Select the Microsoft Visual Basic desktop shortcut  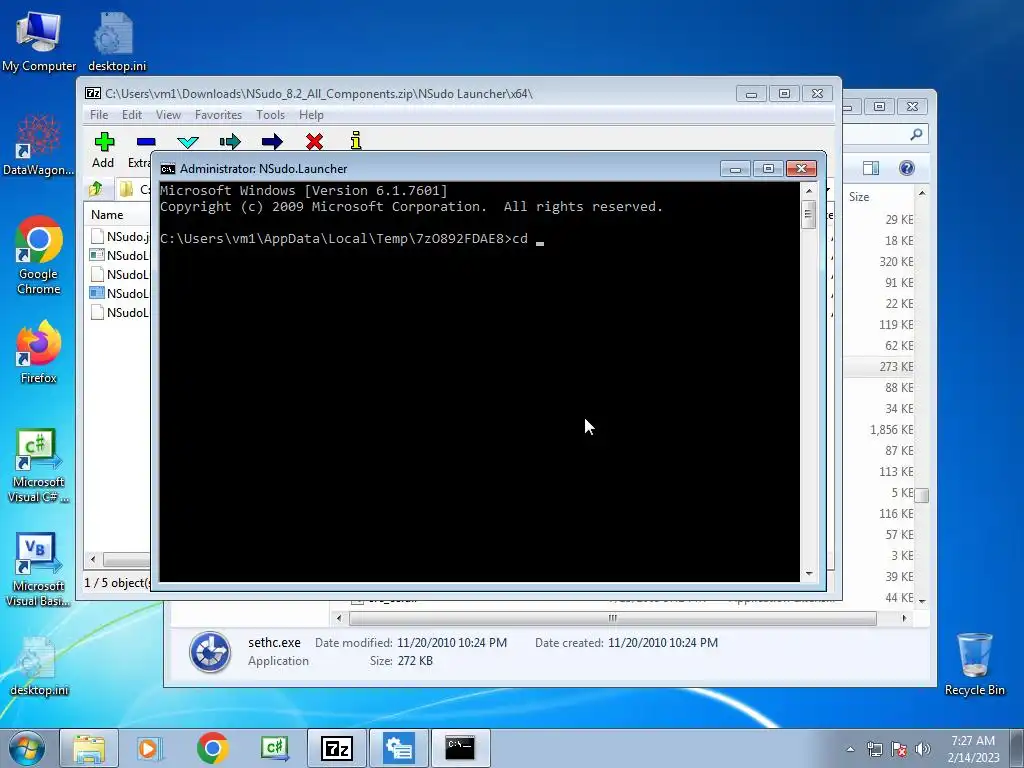pos(39,570)
